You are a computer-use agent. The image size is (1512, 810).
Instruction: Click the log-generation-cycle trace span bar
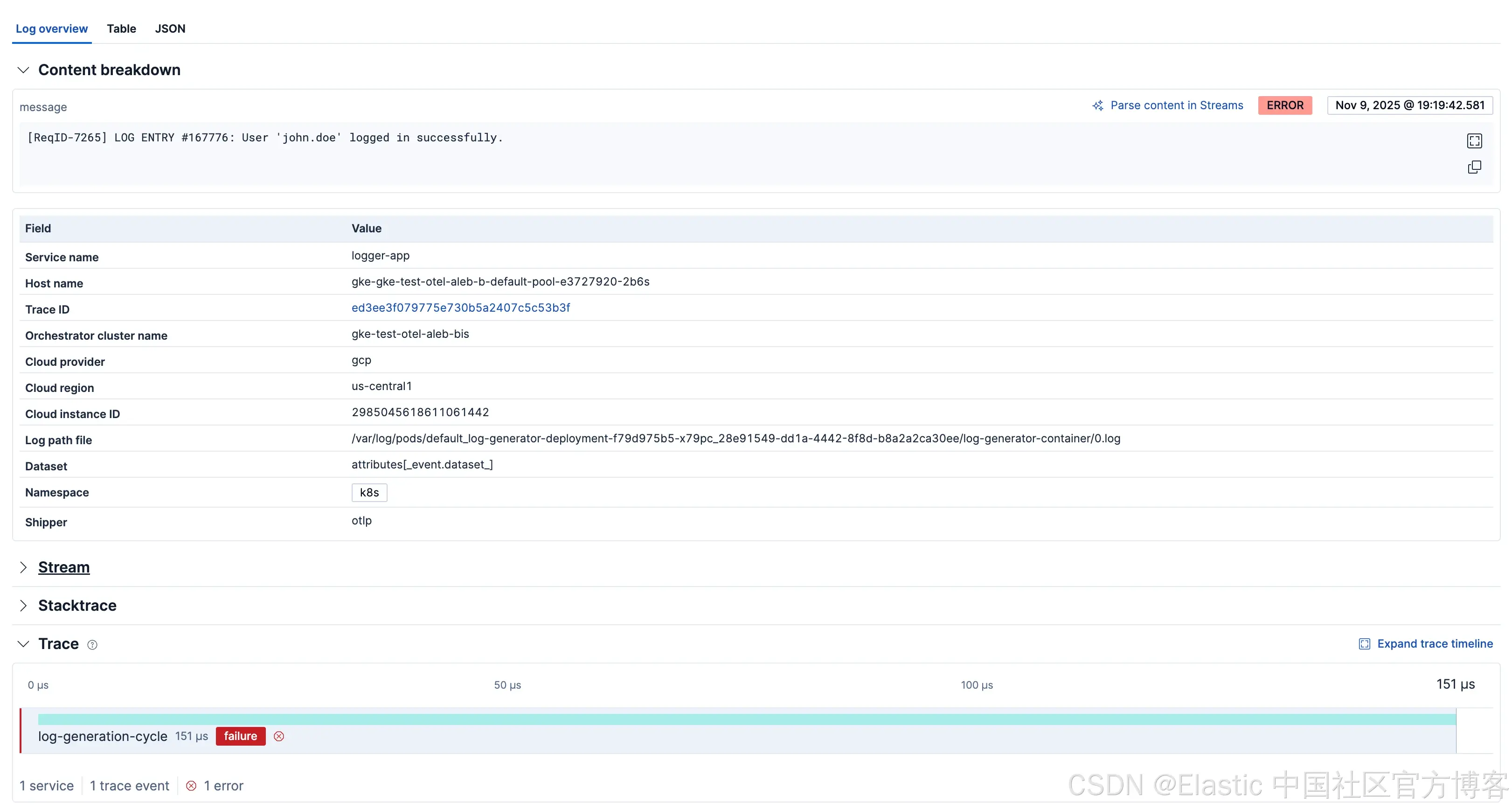click(x=747, y=719)
